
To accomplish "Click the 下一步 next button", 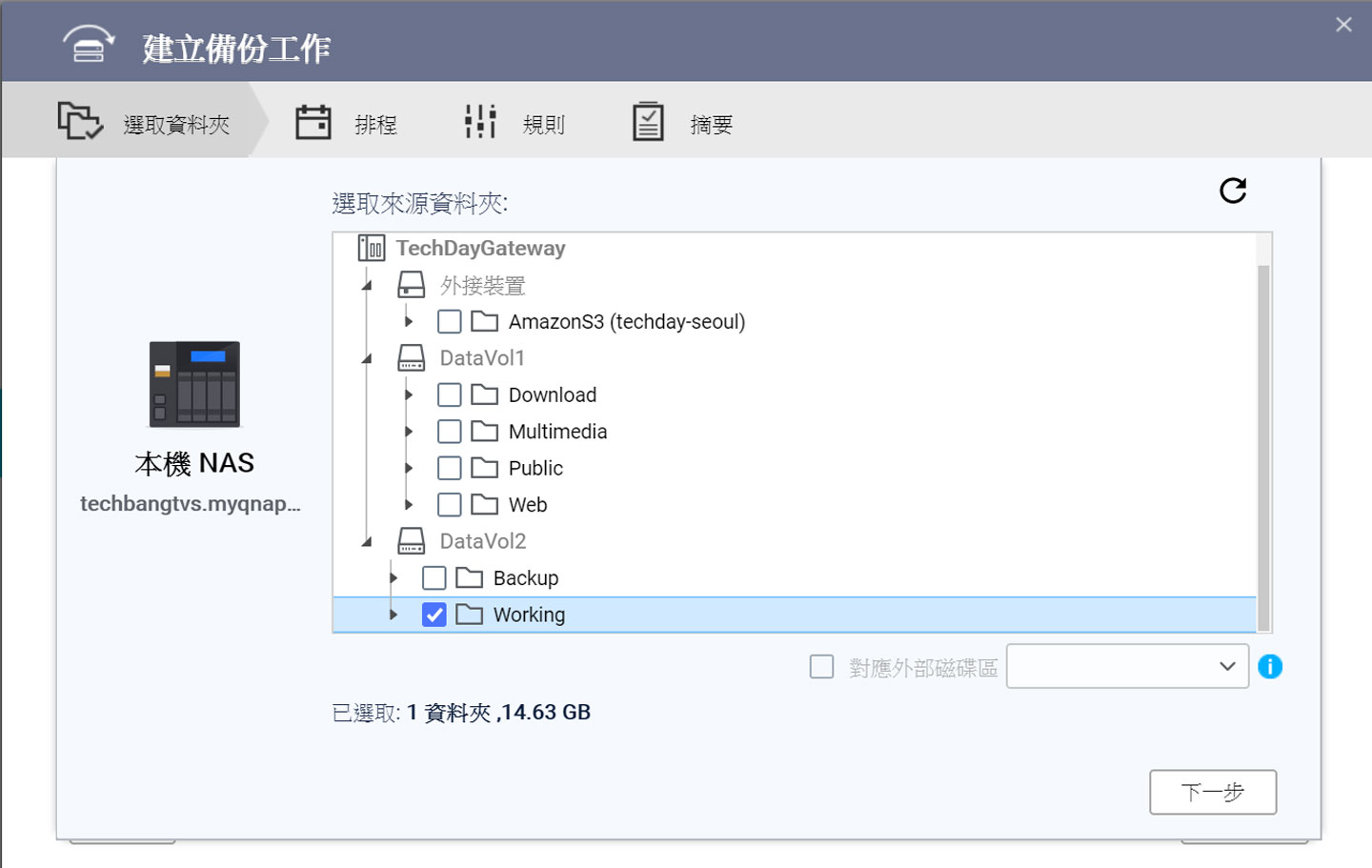I will [1212, 792].
